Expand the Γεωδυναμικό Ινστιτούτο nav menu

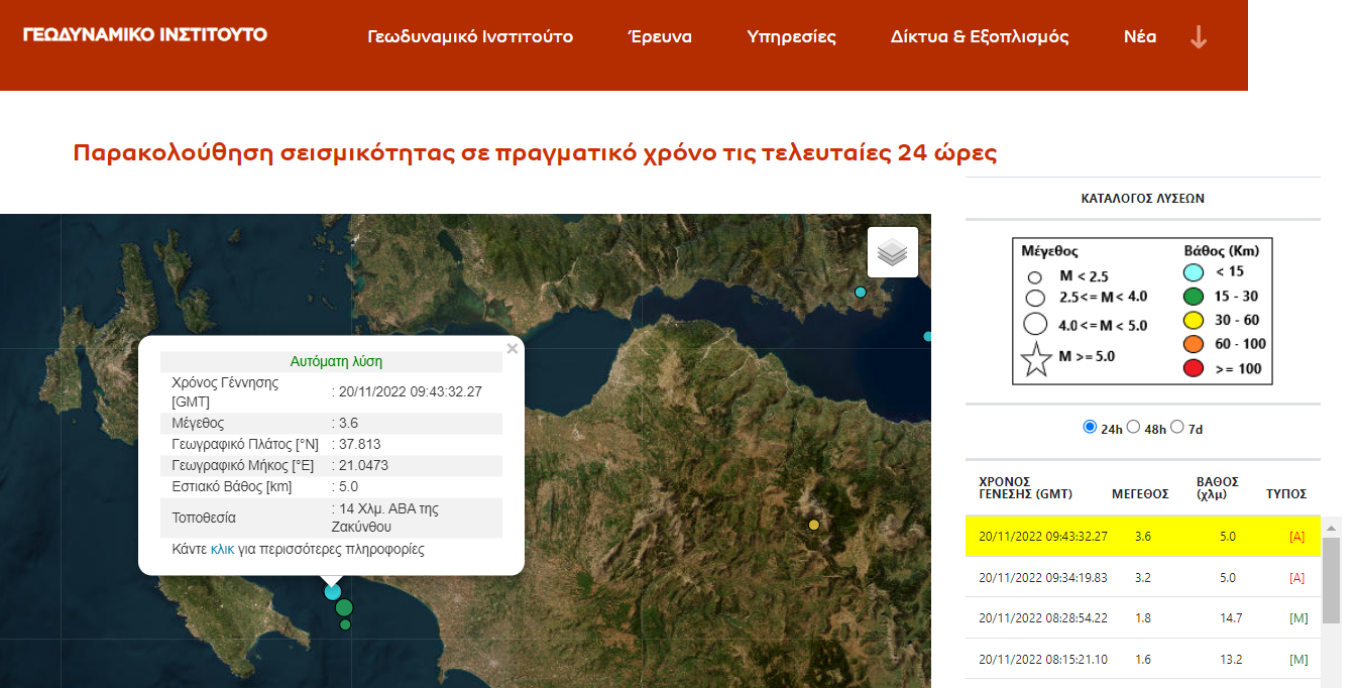(x=470, y=37)
